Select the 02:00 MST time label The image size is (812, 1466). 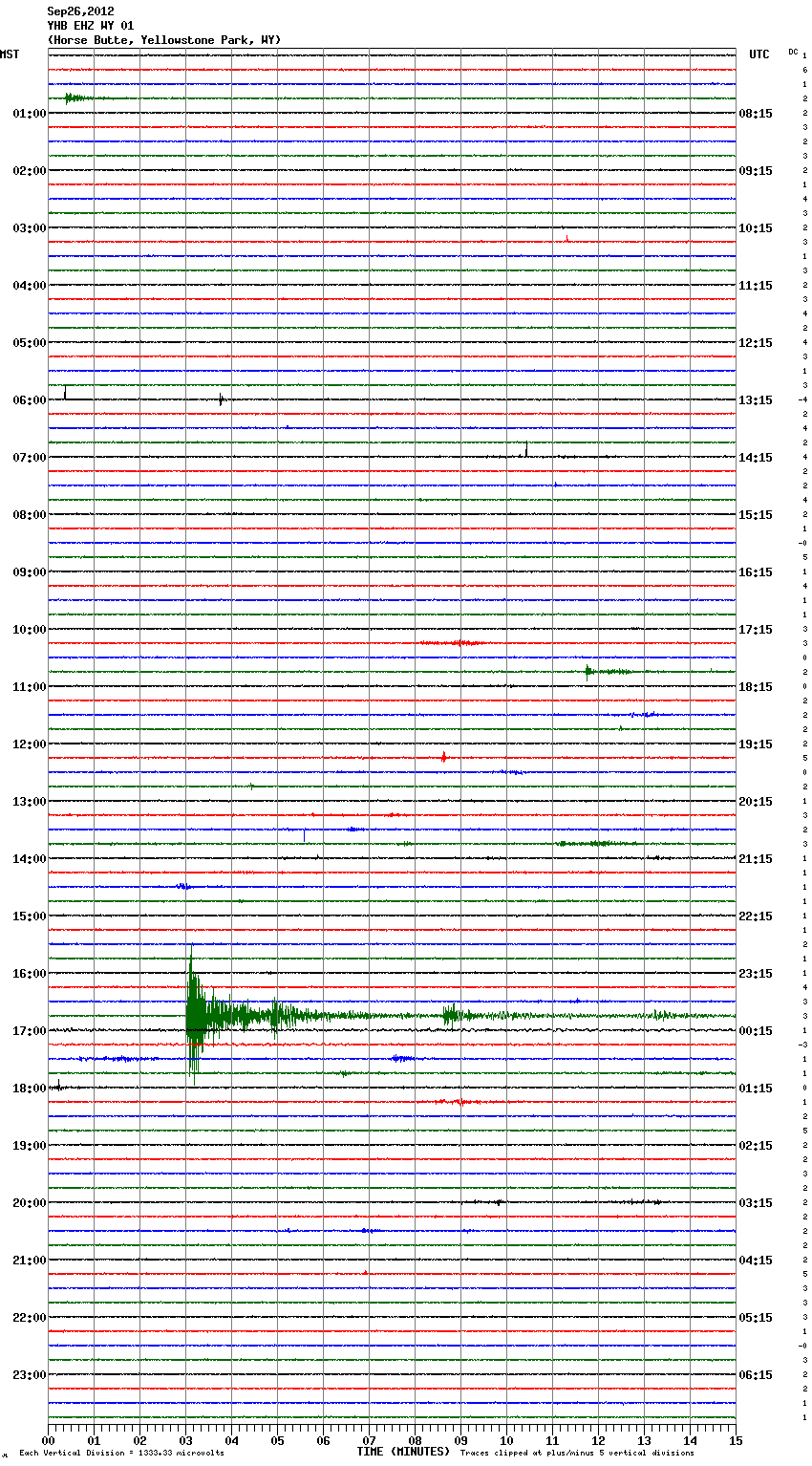(x=30, y=171)
